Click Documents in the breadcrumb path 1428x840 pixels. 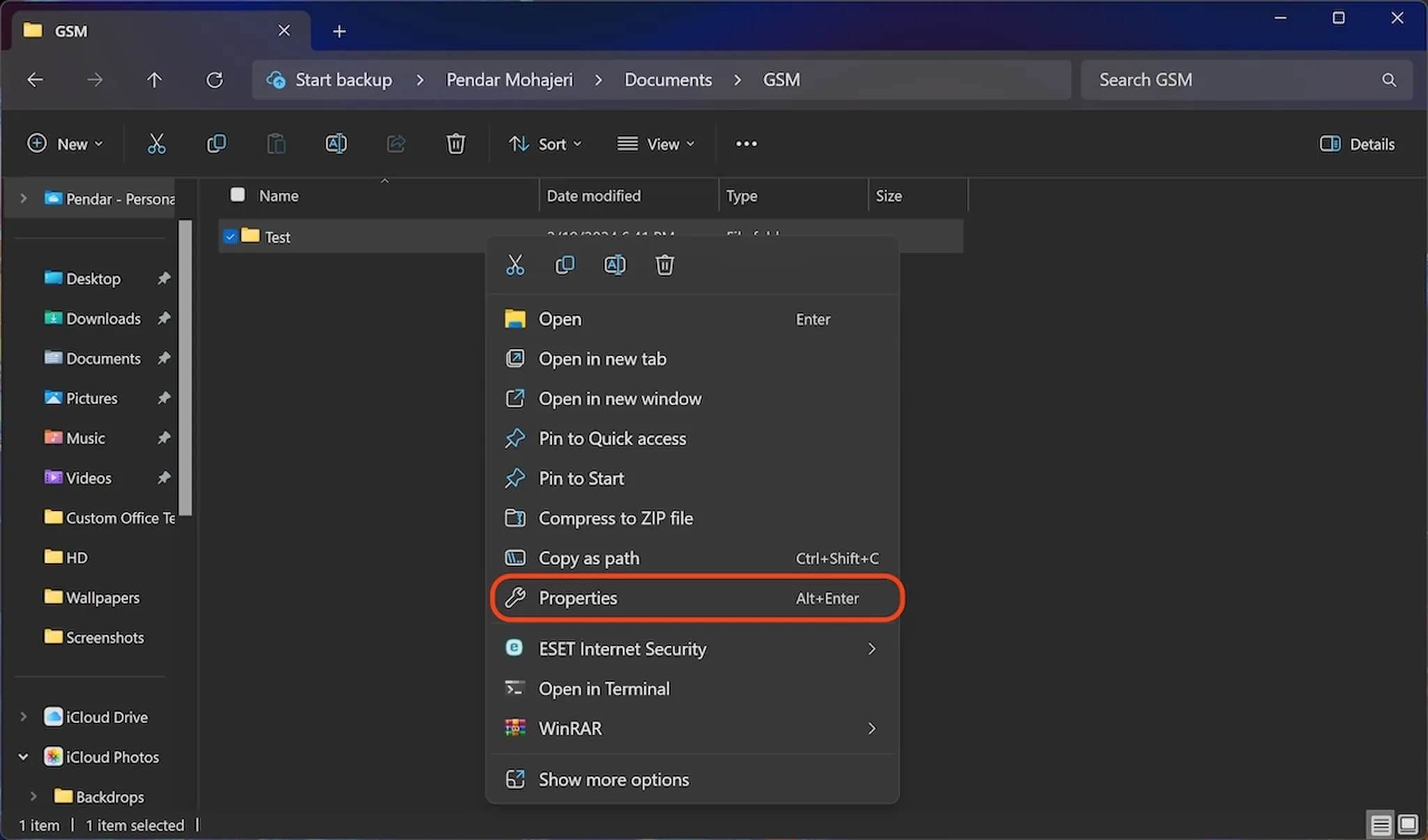tap(667, 80)
